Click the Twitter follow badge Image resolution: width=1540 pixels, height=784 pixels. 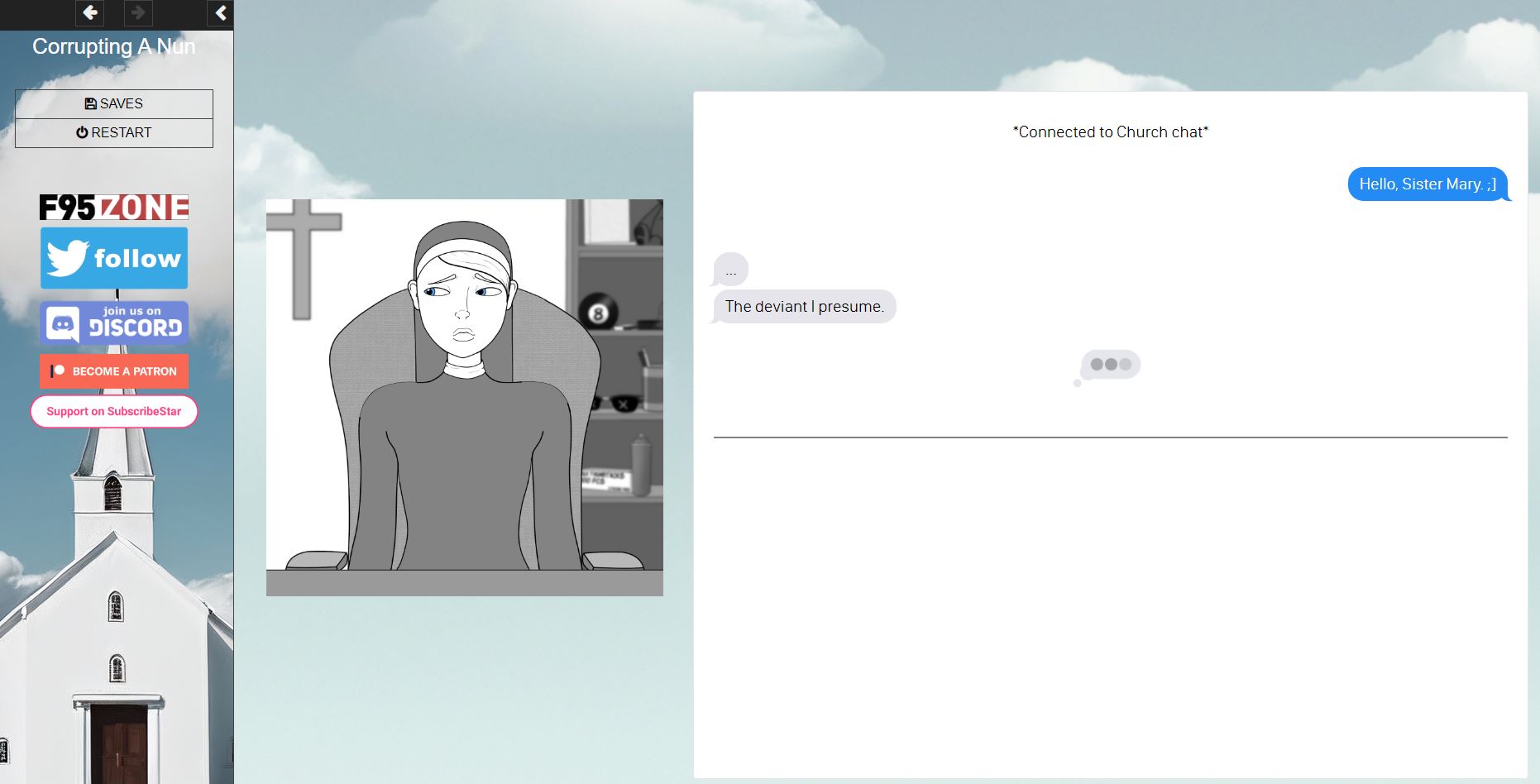114,258
